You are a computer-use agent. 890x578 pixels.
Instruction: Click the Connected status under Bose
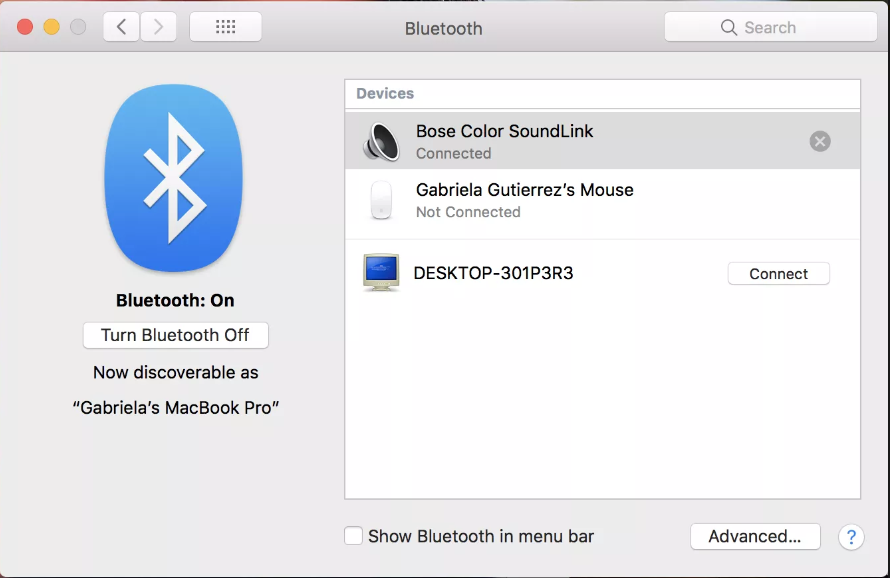(453, 154)
